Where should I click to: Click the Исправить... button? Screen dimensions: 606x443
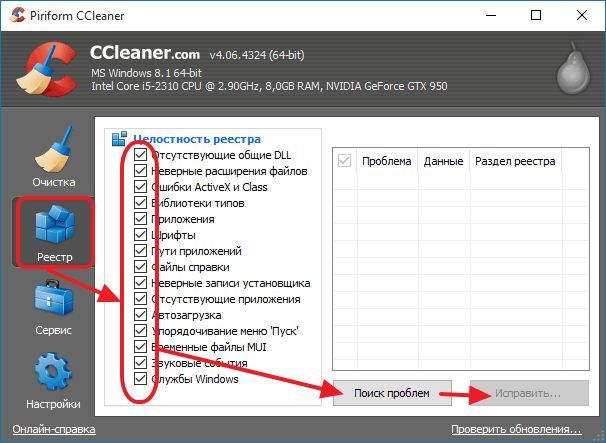529,394
